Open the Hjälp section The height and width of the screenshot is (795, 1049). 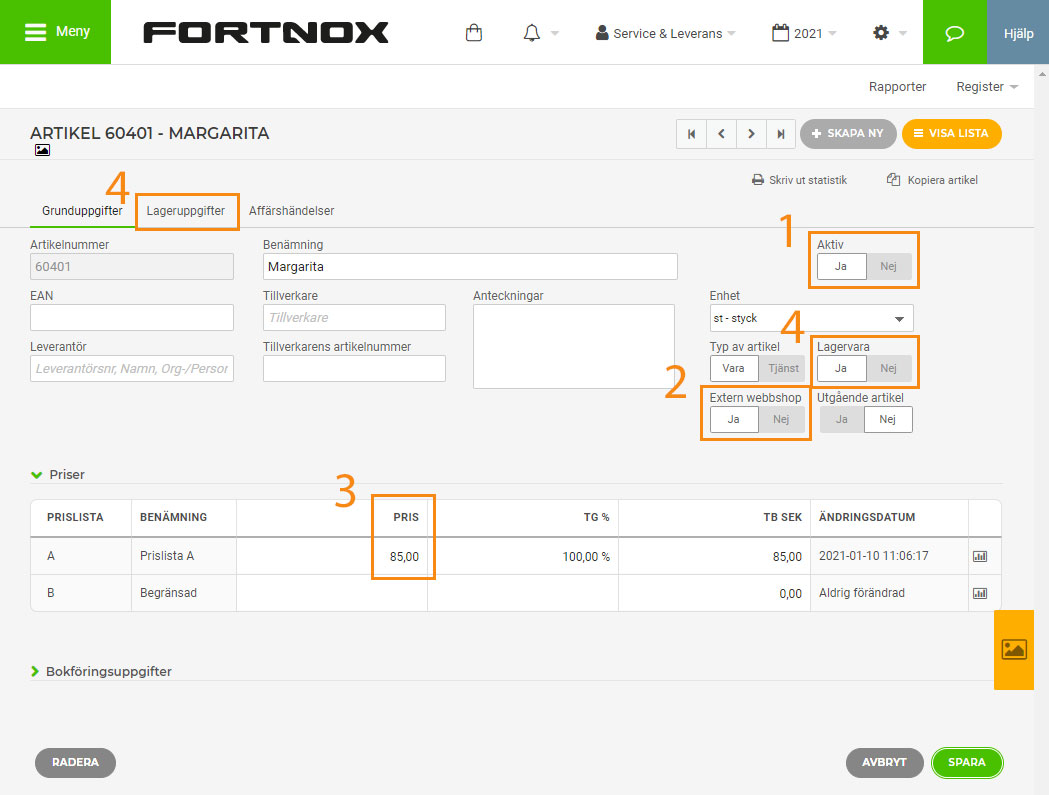tap(1018, 33)
